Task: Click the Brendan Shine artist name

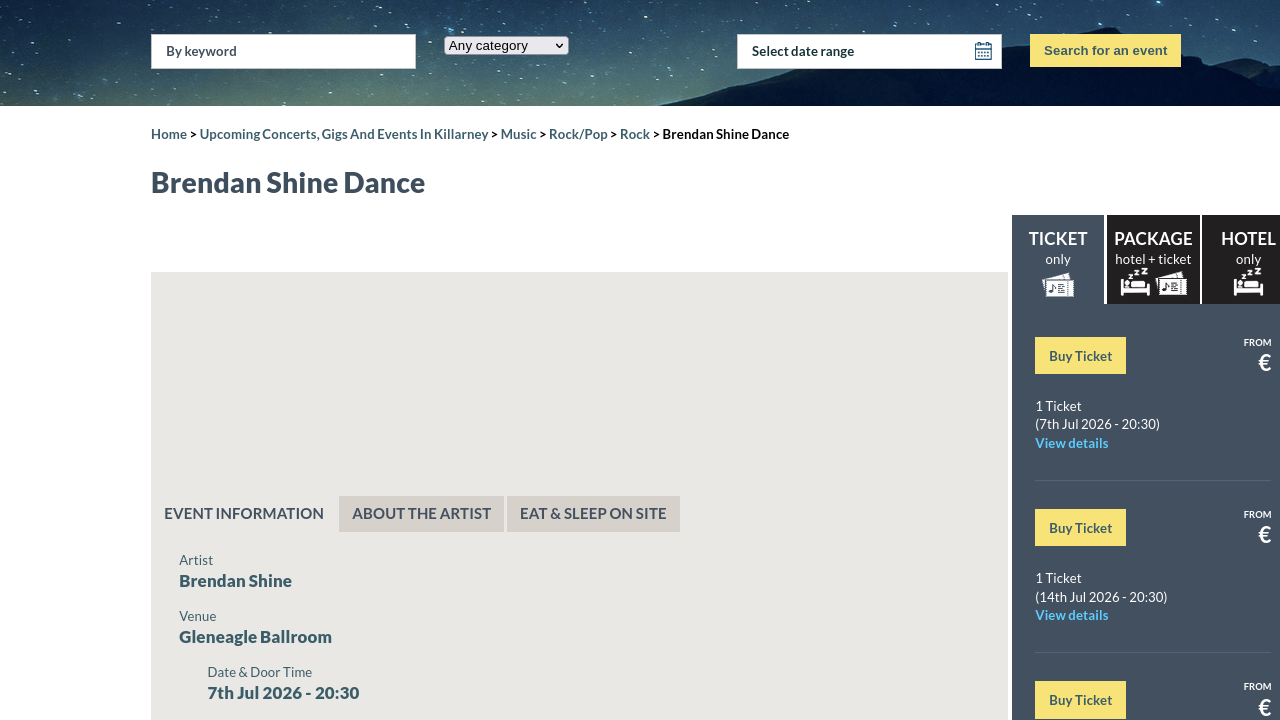Action: tap(235, 581)
